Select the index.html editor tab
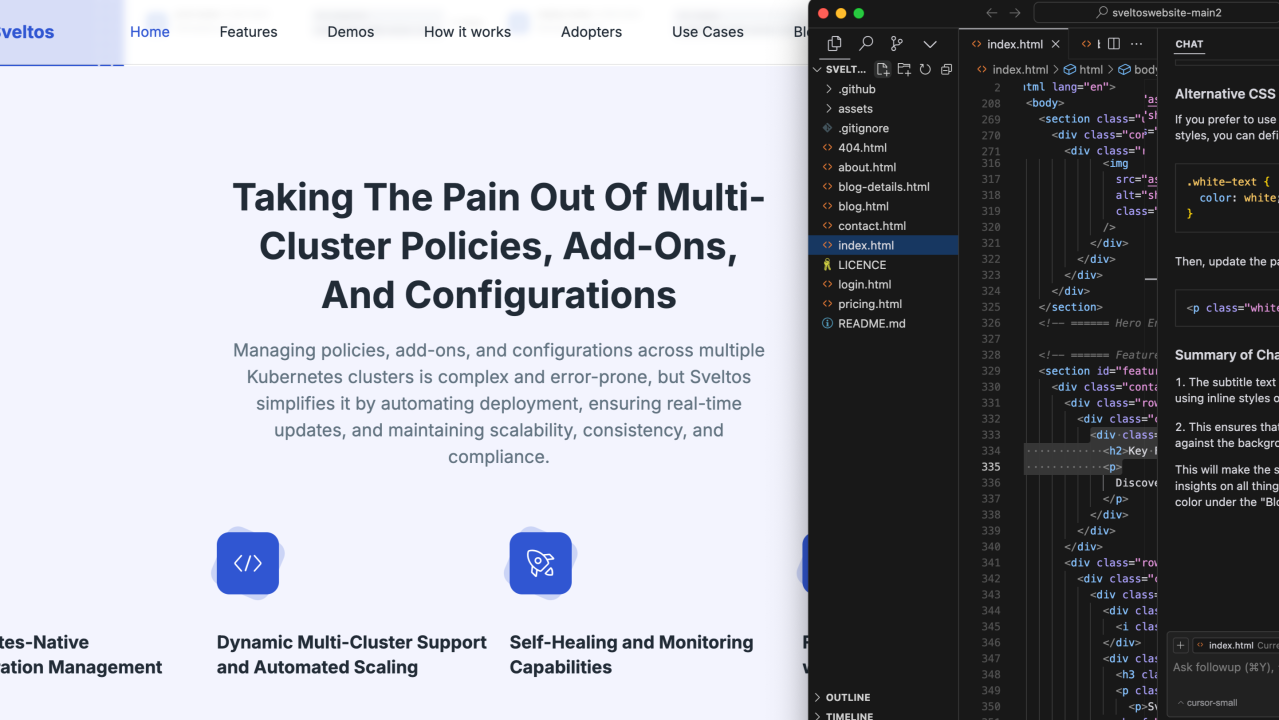The width and height of the screenshot is (1279, 720). coord(1012,44)
